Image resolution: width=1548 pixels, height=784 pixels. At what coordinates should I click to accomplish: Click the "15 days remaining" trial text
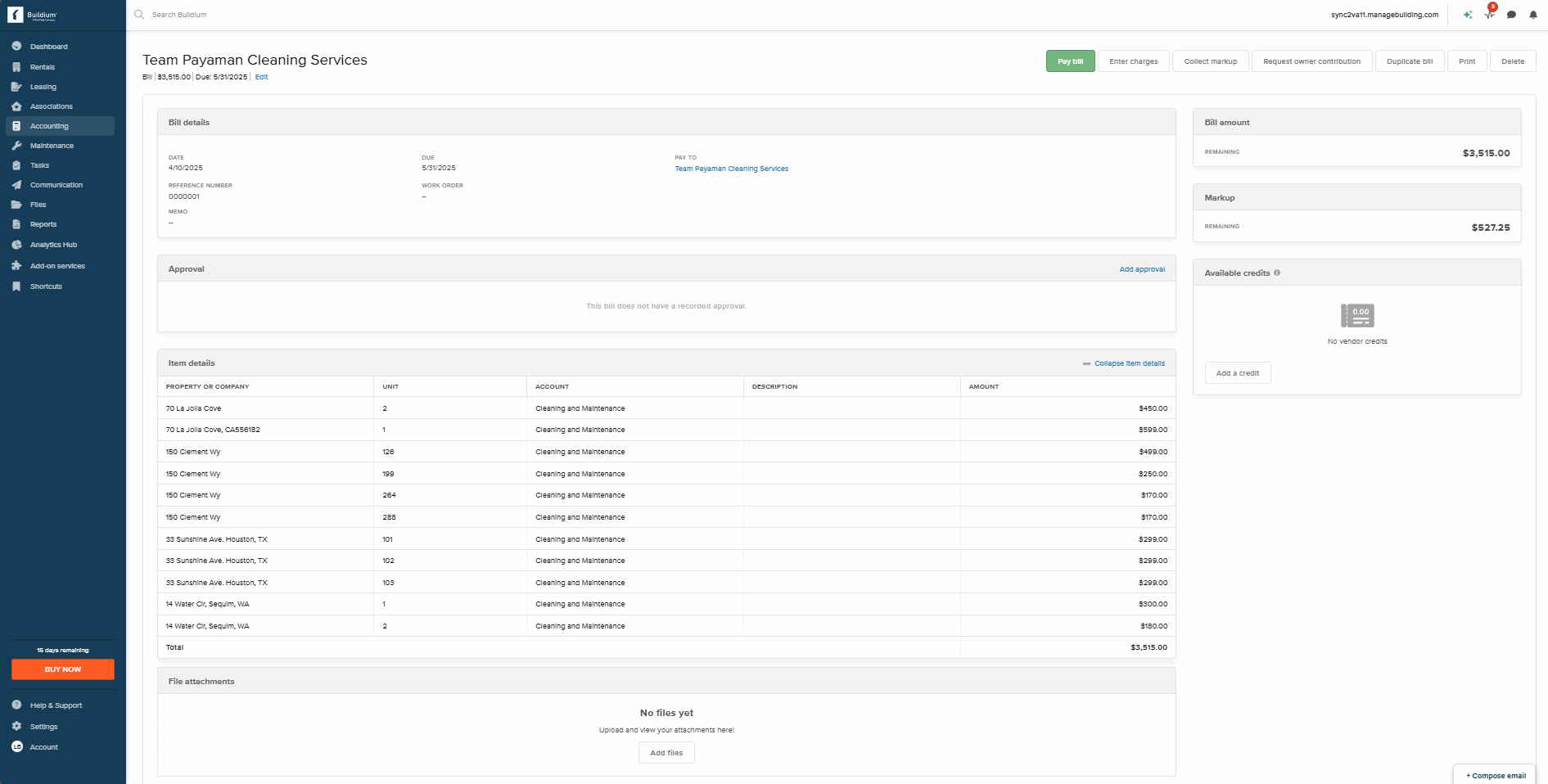tap(63, 651)
